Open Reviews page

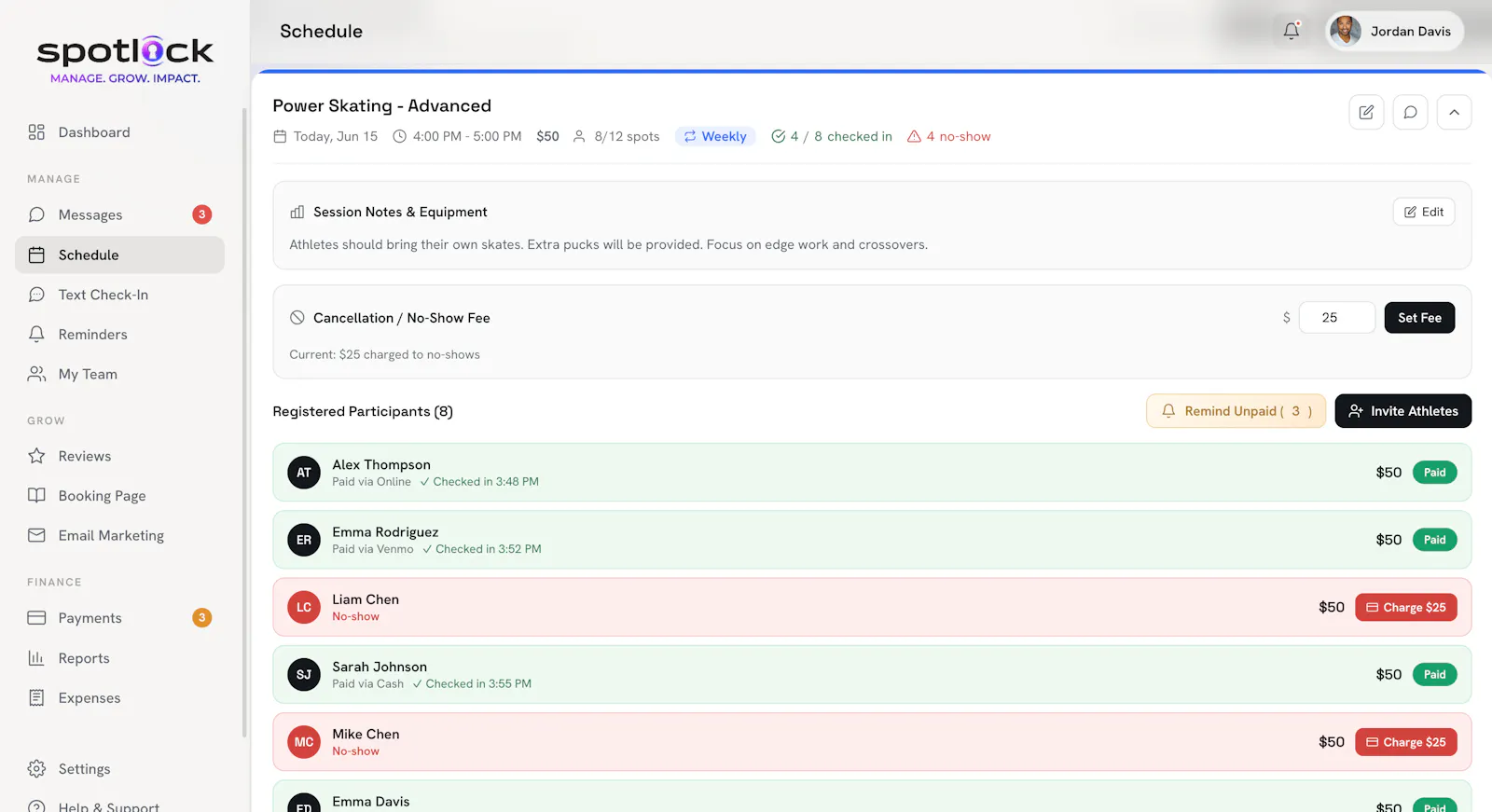[119, 456]
